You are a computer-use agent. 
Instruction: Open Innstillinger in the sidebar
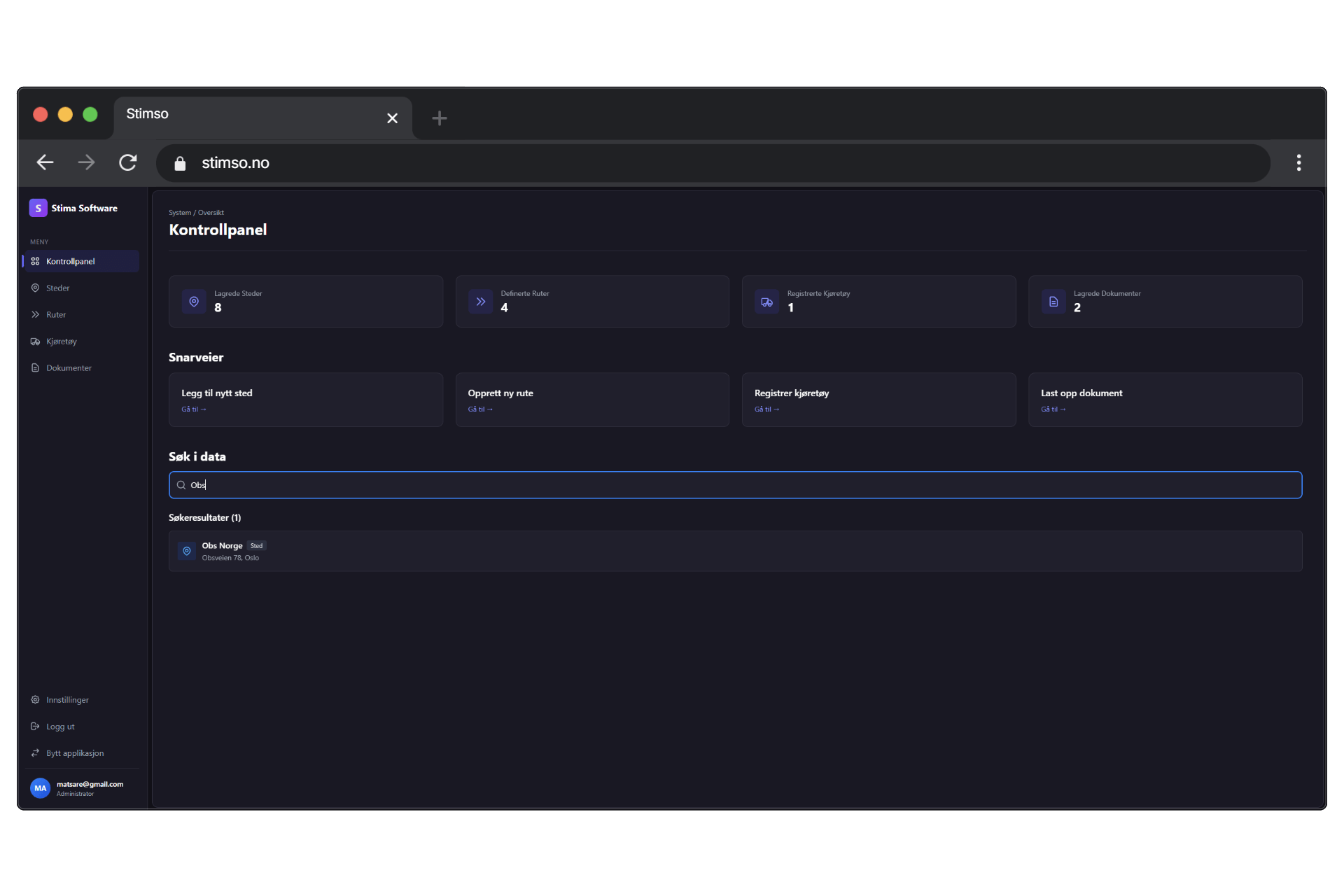point(67,700)
